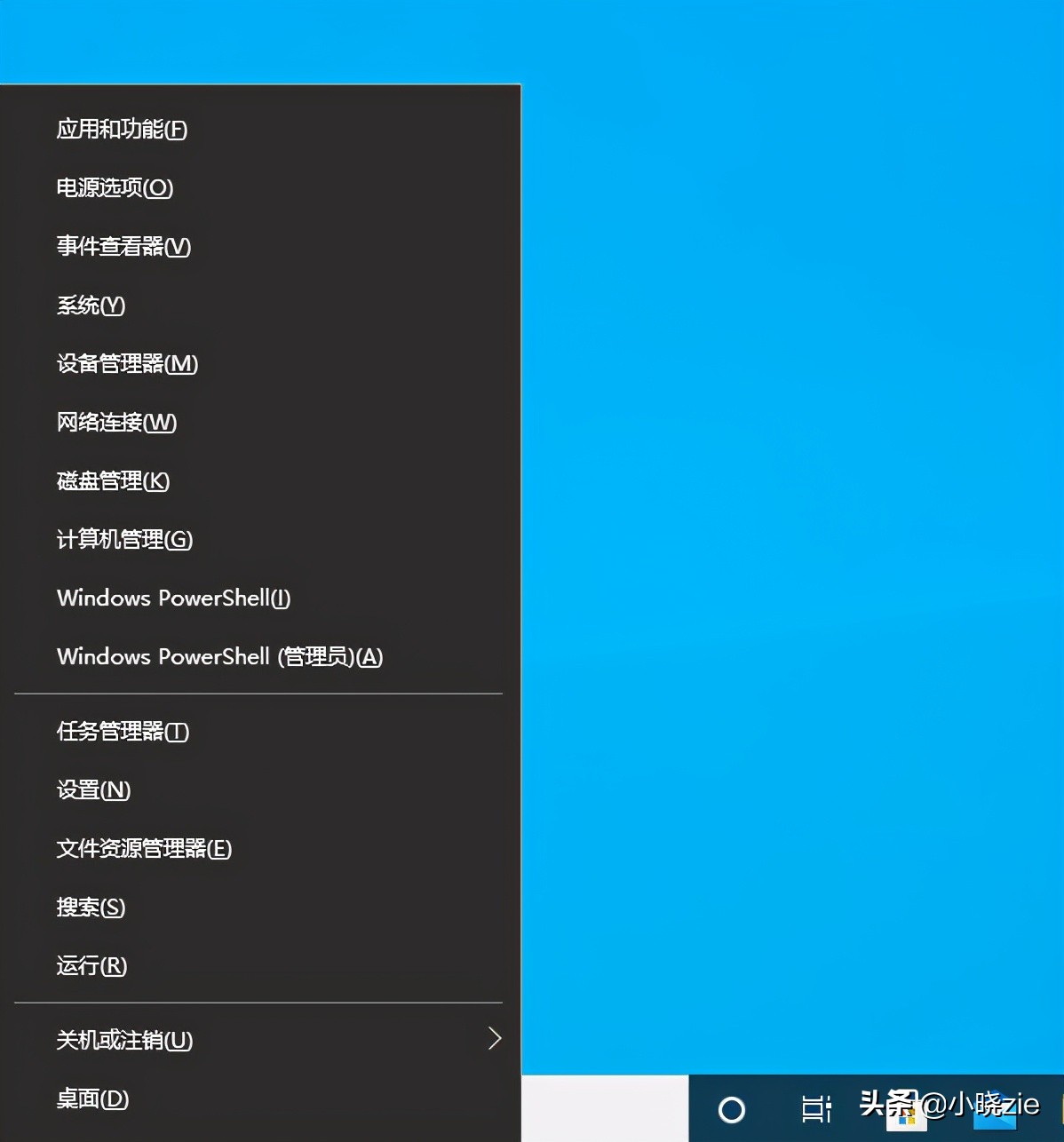
Task: Click 运行 to open the Run dialog
Action: coord(90,966)
